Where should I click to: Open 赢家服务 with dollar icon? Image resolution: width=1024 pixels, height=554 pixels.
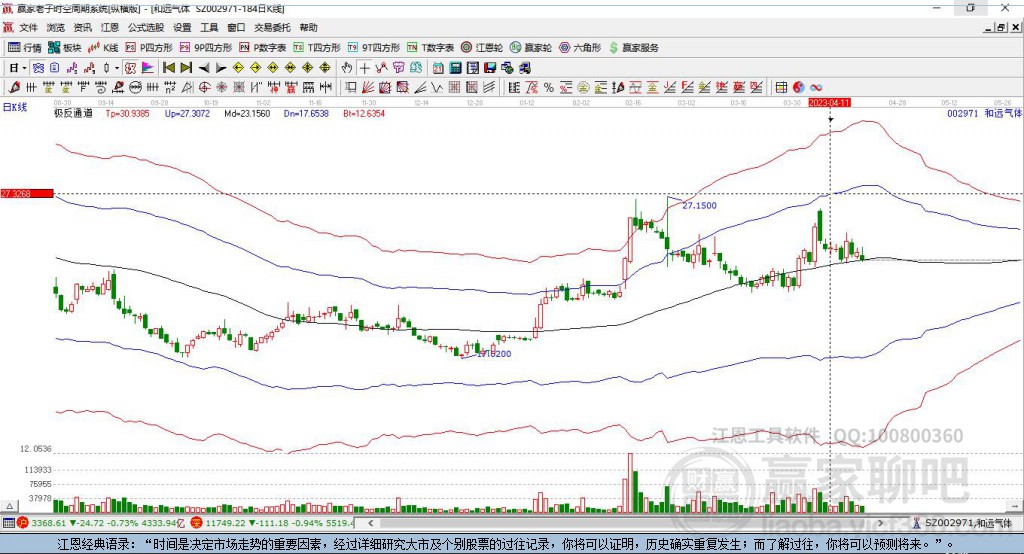coord(633,48)
